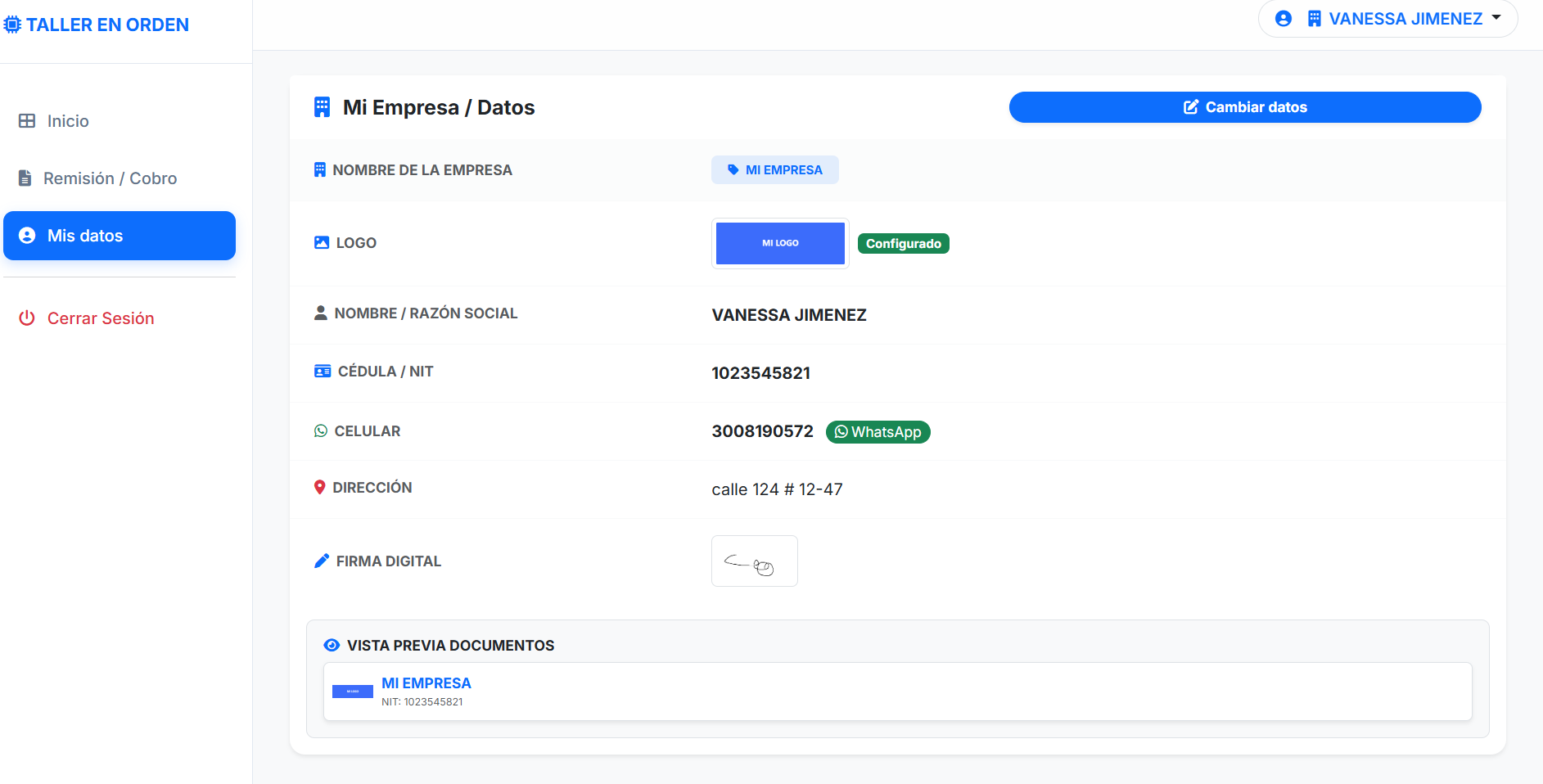Select the NIT: 1023545821 preview text

[x=422, y=701]
